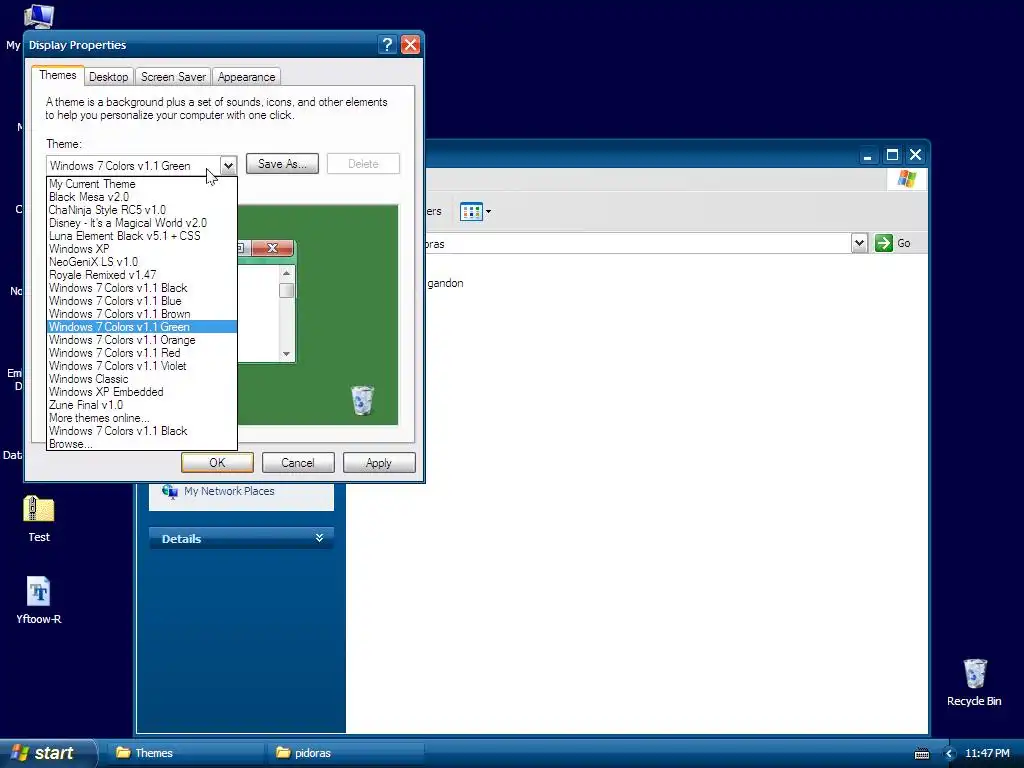Select Windows 7 Colors v1.1 Violet
Screen dimensions: 1024x768
click(142, 366)
